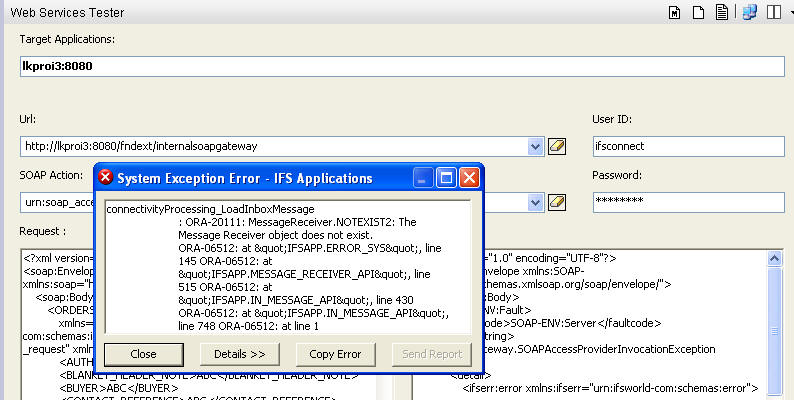Clear the SOAP Action field with eraser icon
Viewport: 794px width, 400px height.
[557, 203]
